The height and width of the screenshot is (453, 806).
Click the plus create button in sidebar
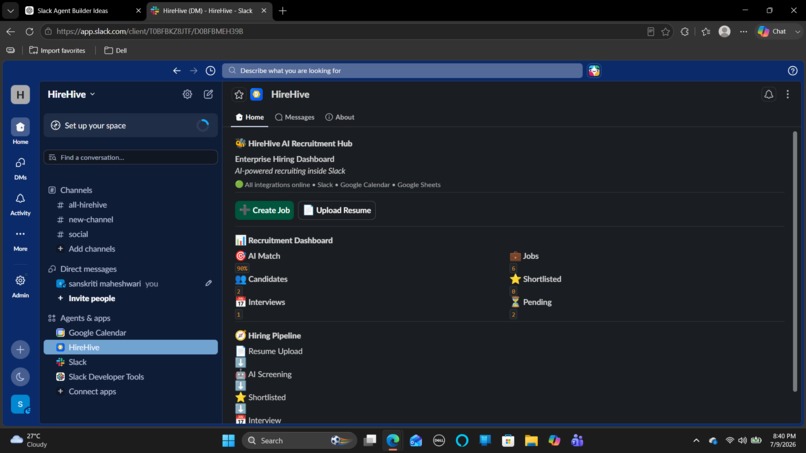click(x=20, y=350)
